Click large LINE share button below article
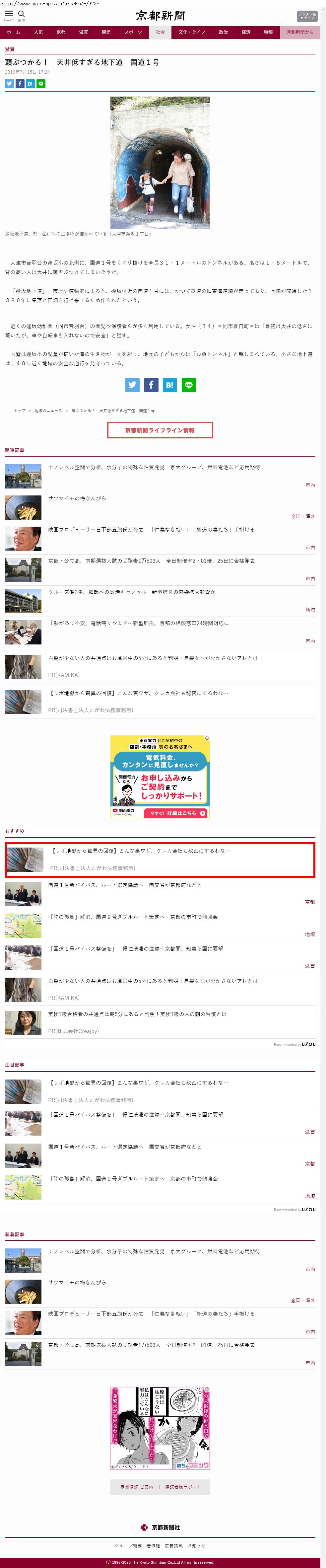The height and width of the screenshot is (1568, 326). point(189,385)
